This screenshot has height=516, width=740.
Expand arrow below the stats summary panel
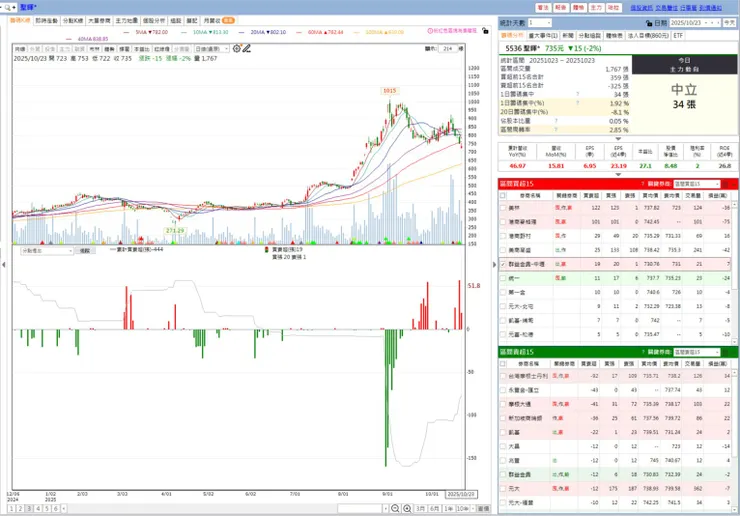coord(618,139)
